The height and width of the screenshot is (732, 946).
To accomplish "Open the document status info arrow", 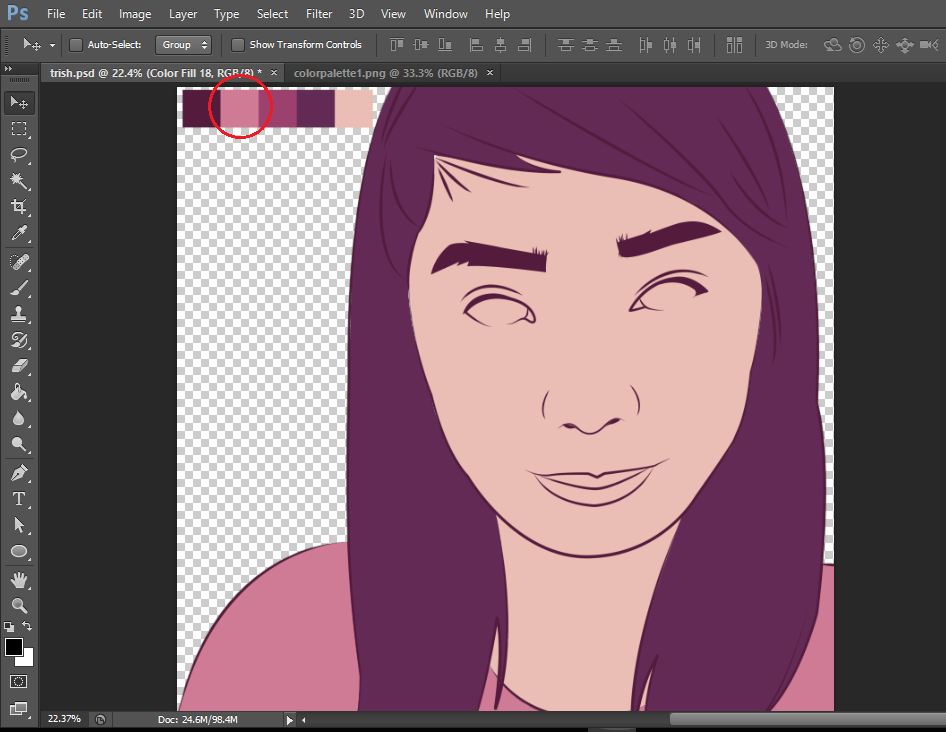I will [x=290, y=719].
